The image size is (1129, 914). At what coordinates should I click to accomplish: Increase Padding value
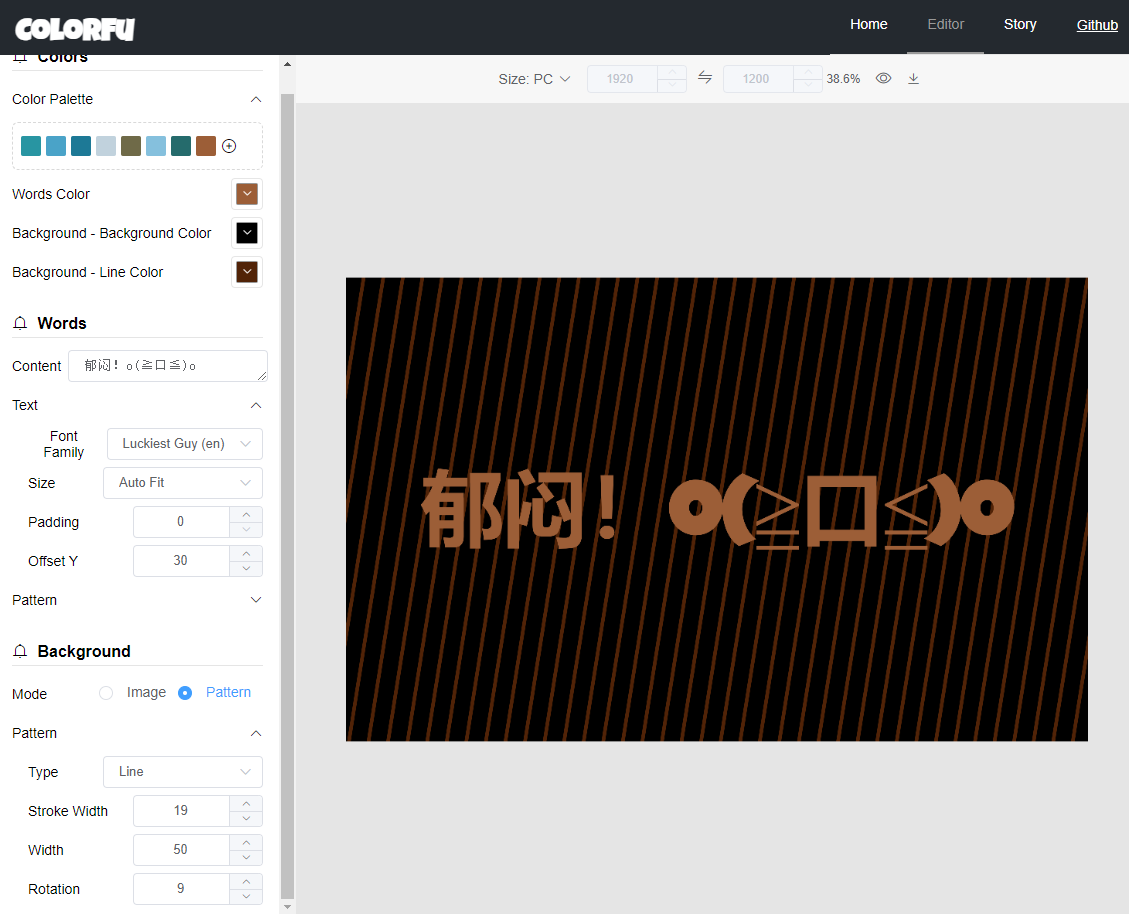coord(246,514)
